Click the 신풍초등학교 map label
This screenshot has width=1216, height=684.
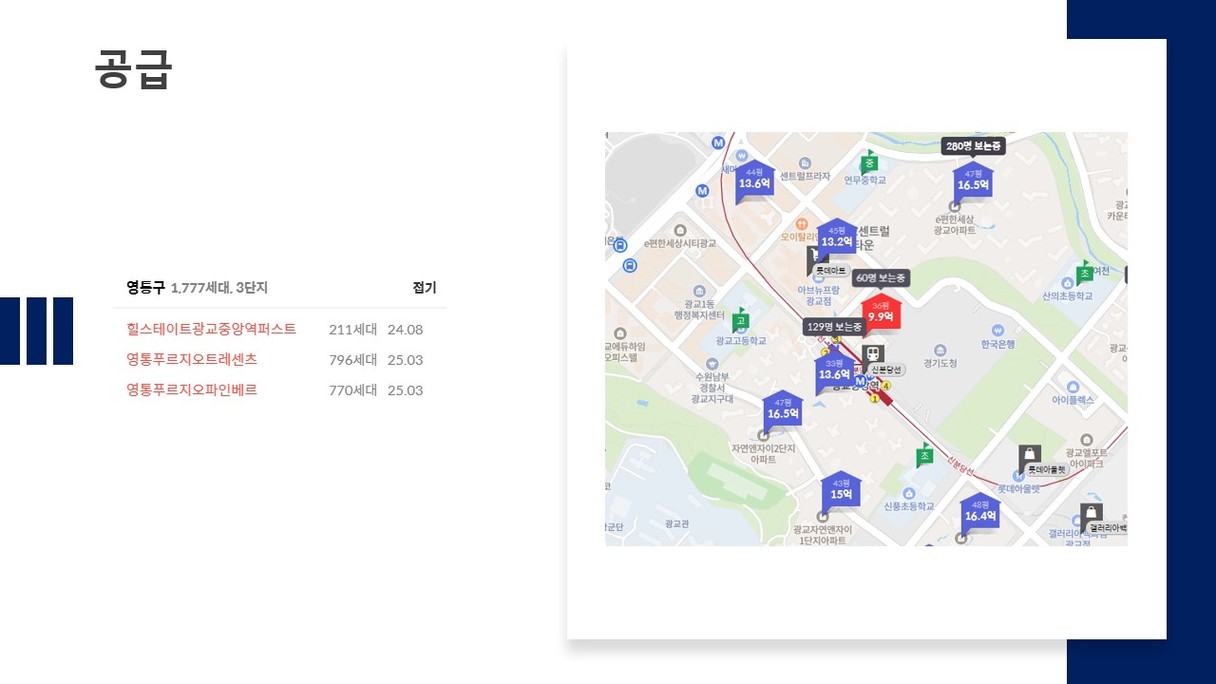pos(908,507)
